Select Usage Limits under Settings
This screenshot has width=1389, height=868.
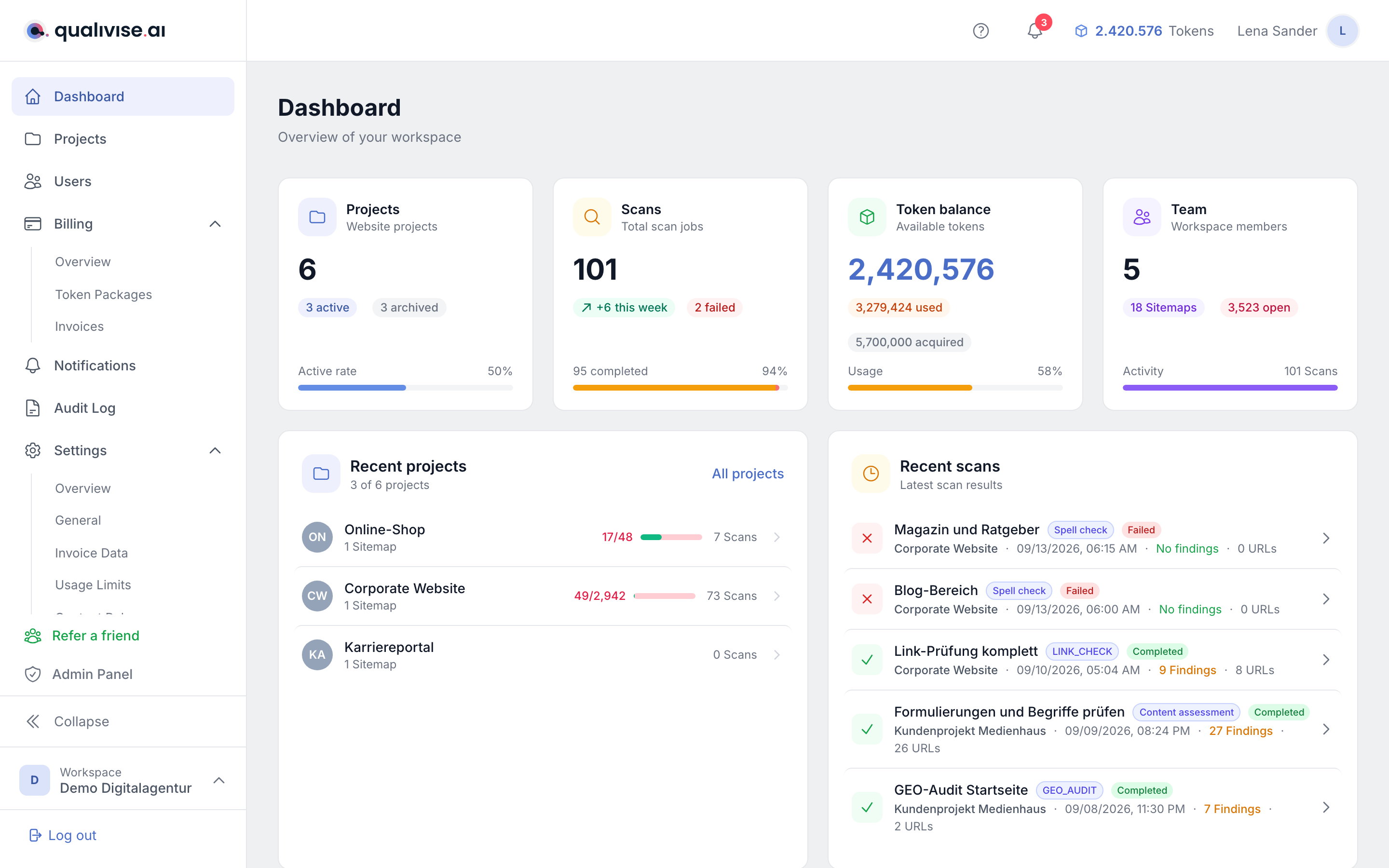(x=93, y=584)
